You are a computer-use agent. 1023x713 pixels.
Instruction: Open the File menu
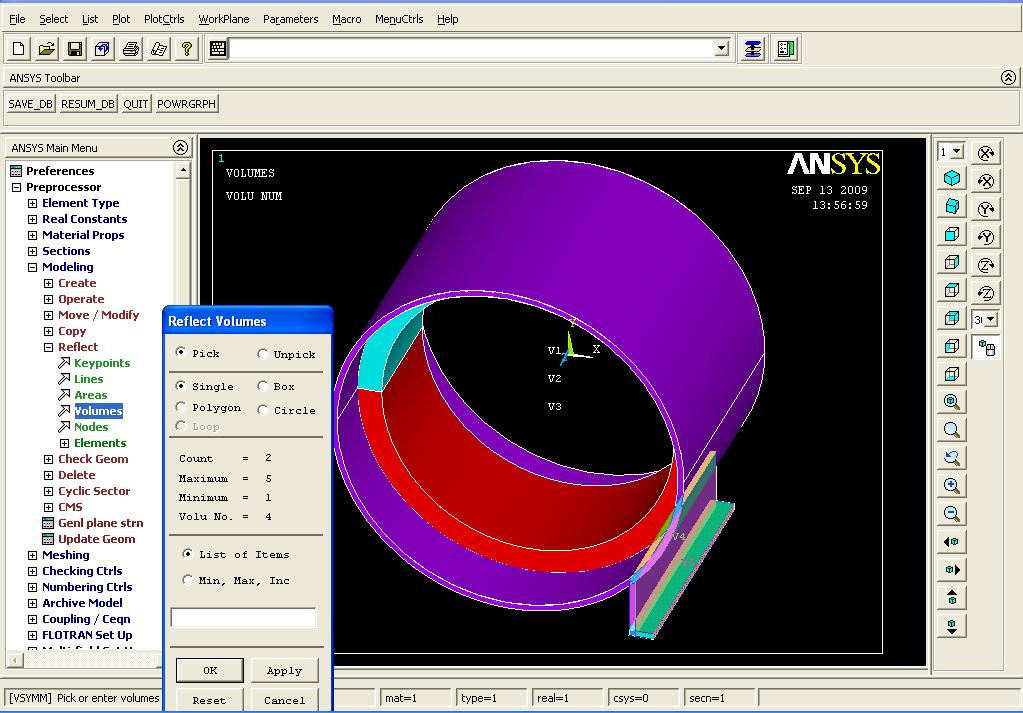point(17,19)
